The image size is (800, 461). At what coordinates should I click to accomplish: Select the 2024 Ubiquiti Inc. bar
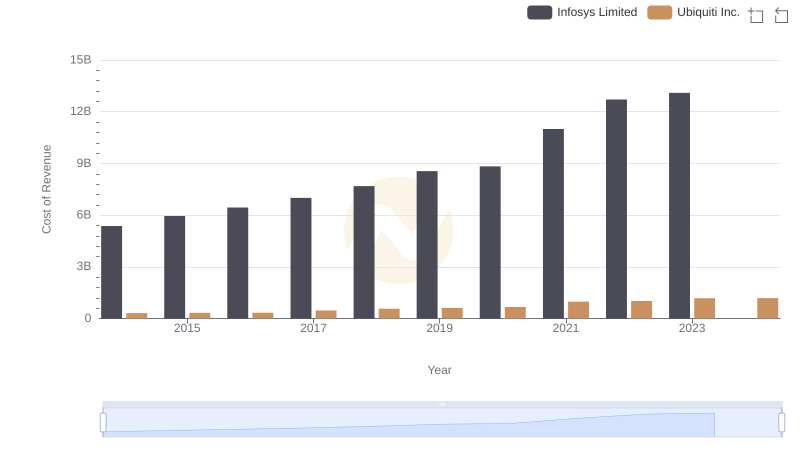(767, 309)
